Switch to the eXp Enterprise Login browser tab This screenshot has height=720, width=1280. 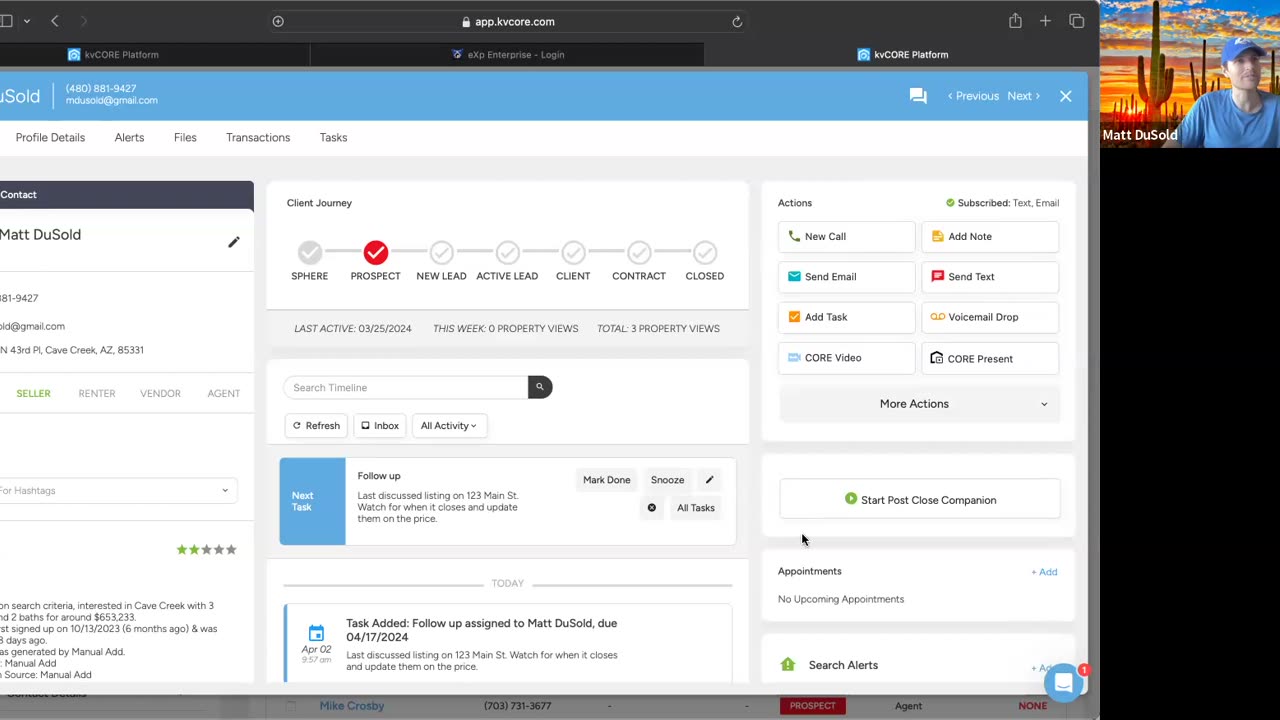click(x=507, y=55)
